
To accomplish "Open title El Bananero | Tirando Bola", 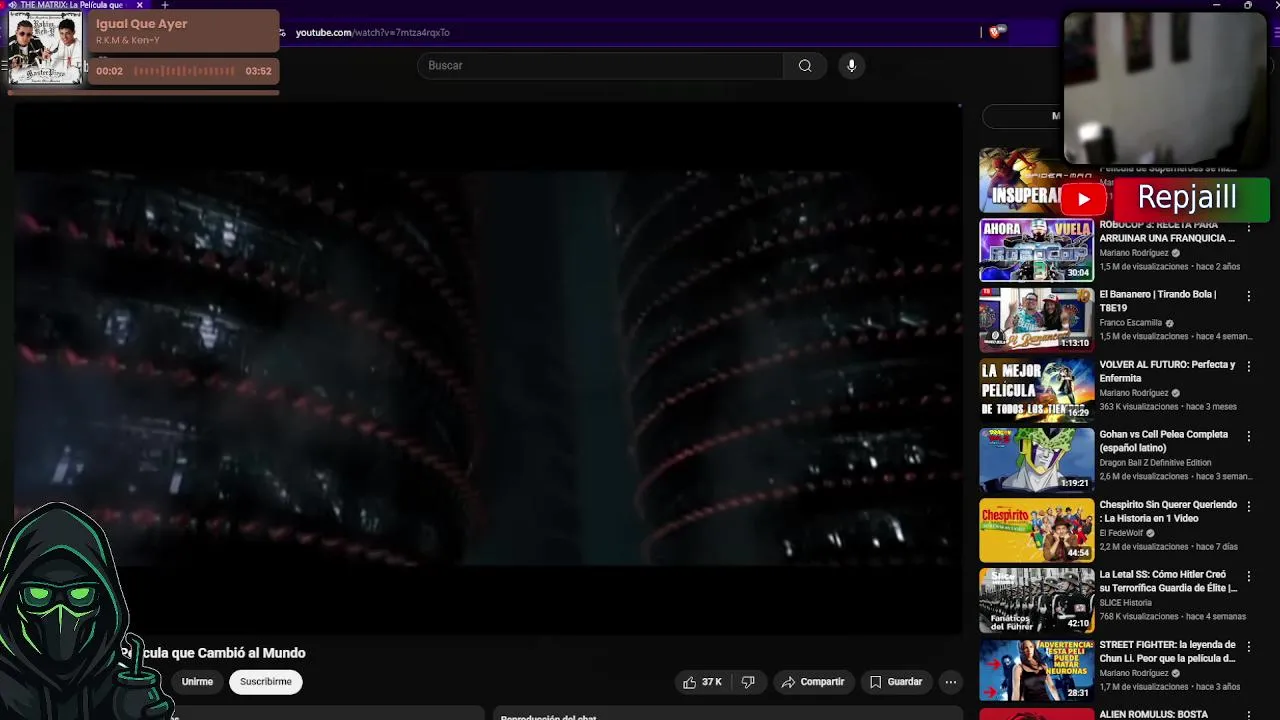I will click(1158, 301).
